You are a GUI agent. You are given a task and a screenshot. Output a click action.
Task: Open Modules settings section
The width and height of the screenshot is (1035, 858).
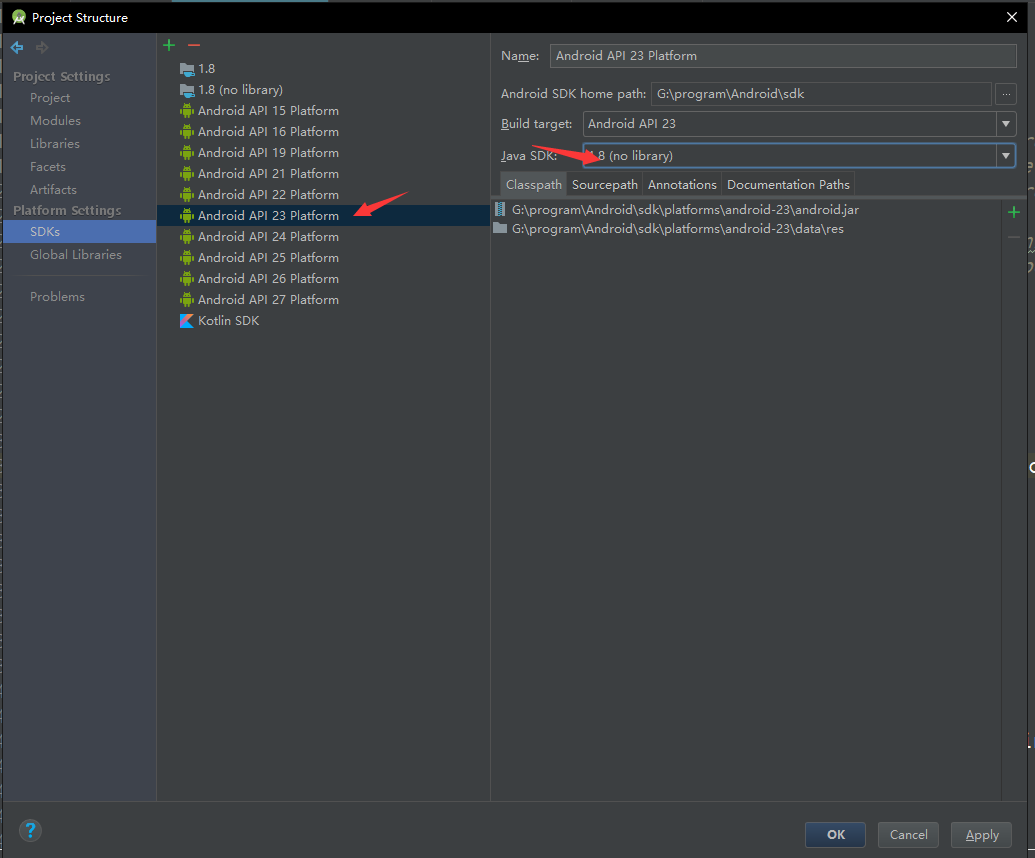55,121
